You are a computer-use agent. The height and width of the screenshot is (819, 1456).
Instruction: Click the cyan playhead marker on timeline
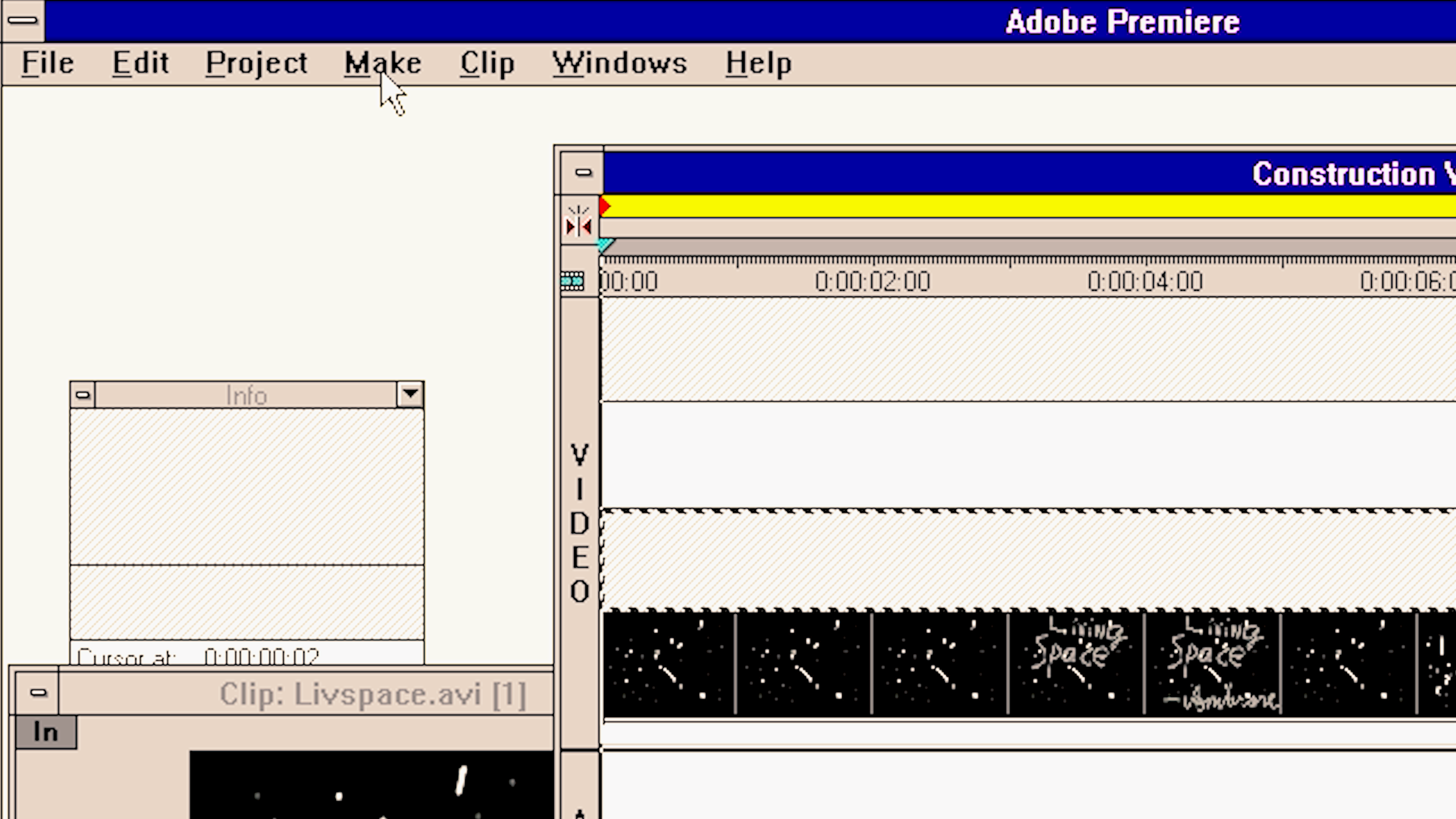pos(606,245)
